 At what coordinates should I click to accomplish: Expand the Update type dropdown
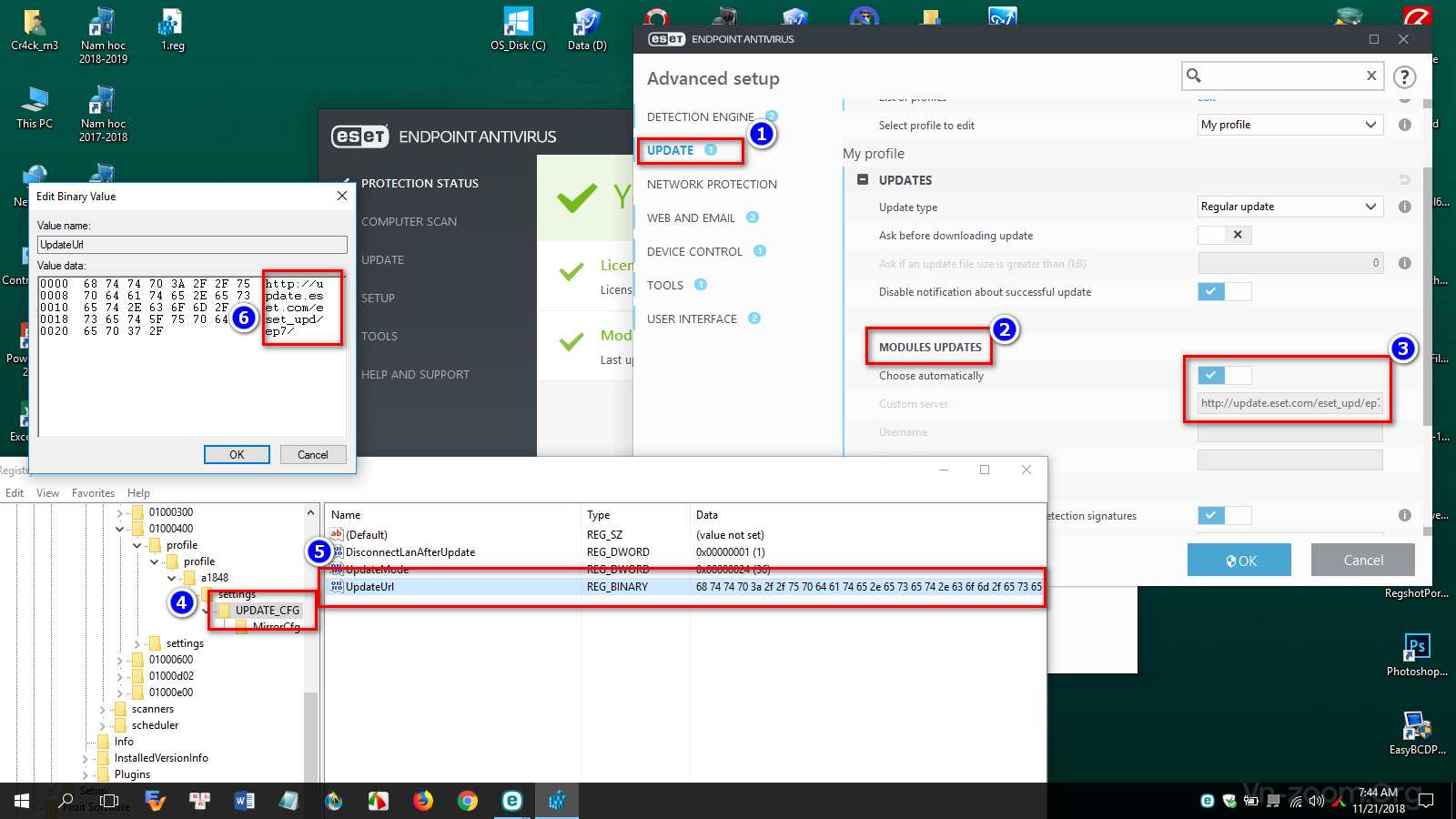pos(1289,207)
